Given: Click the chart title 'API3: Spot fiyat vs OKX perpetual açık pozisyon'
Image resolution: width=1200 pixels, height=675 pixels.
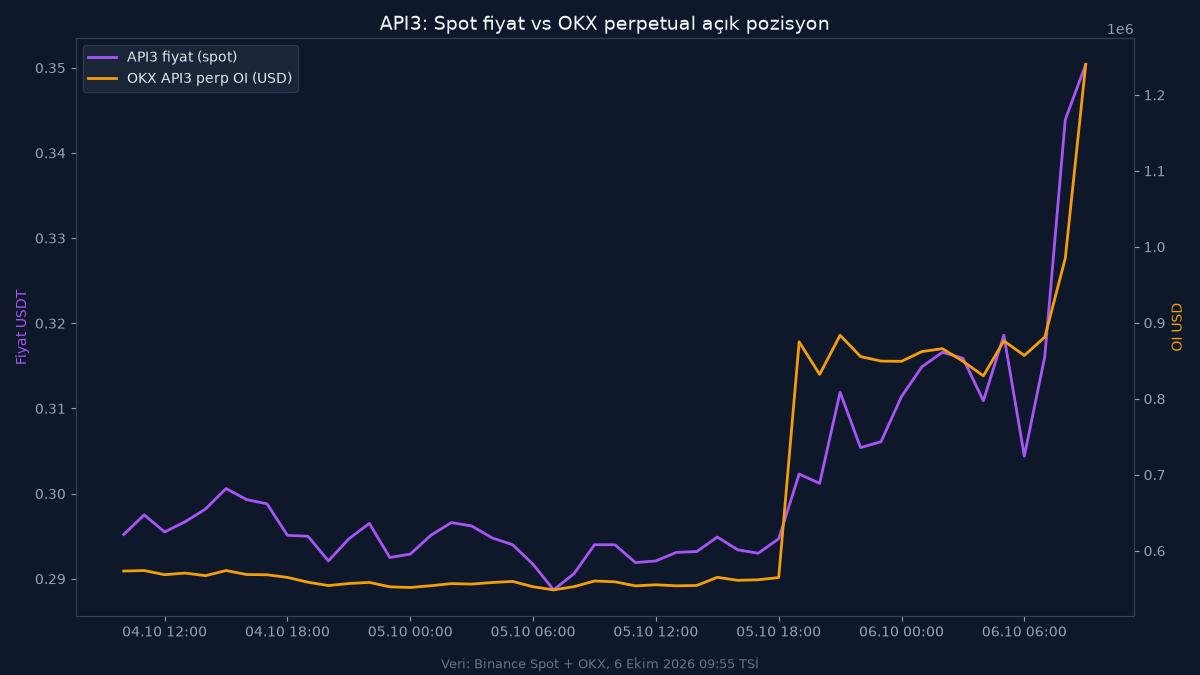Looking at the screenshot, I should (604, 23).
